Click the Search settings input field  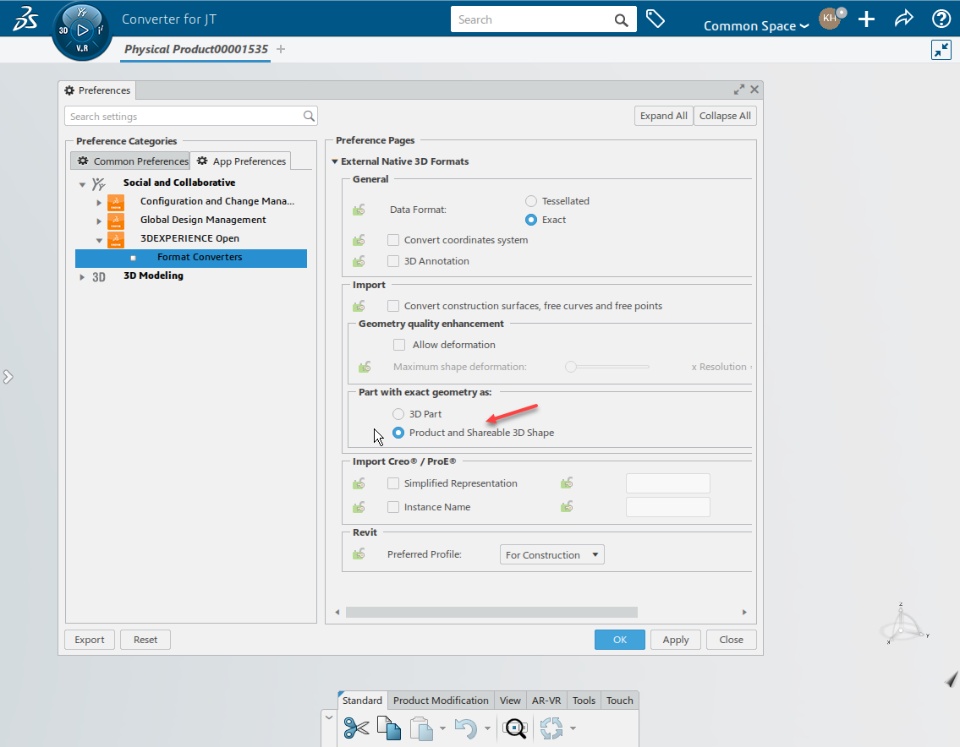click(x=190, y=116)
